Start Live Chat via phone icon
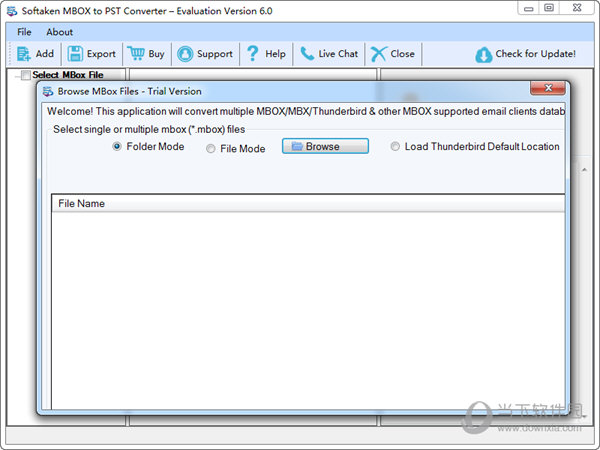Viewport: 600px width, 450px height. (307, 54)
